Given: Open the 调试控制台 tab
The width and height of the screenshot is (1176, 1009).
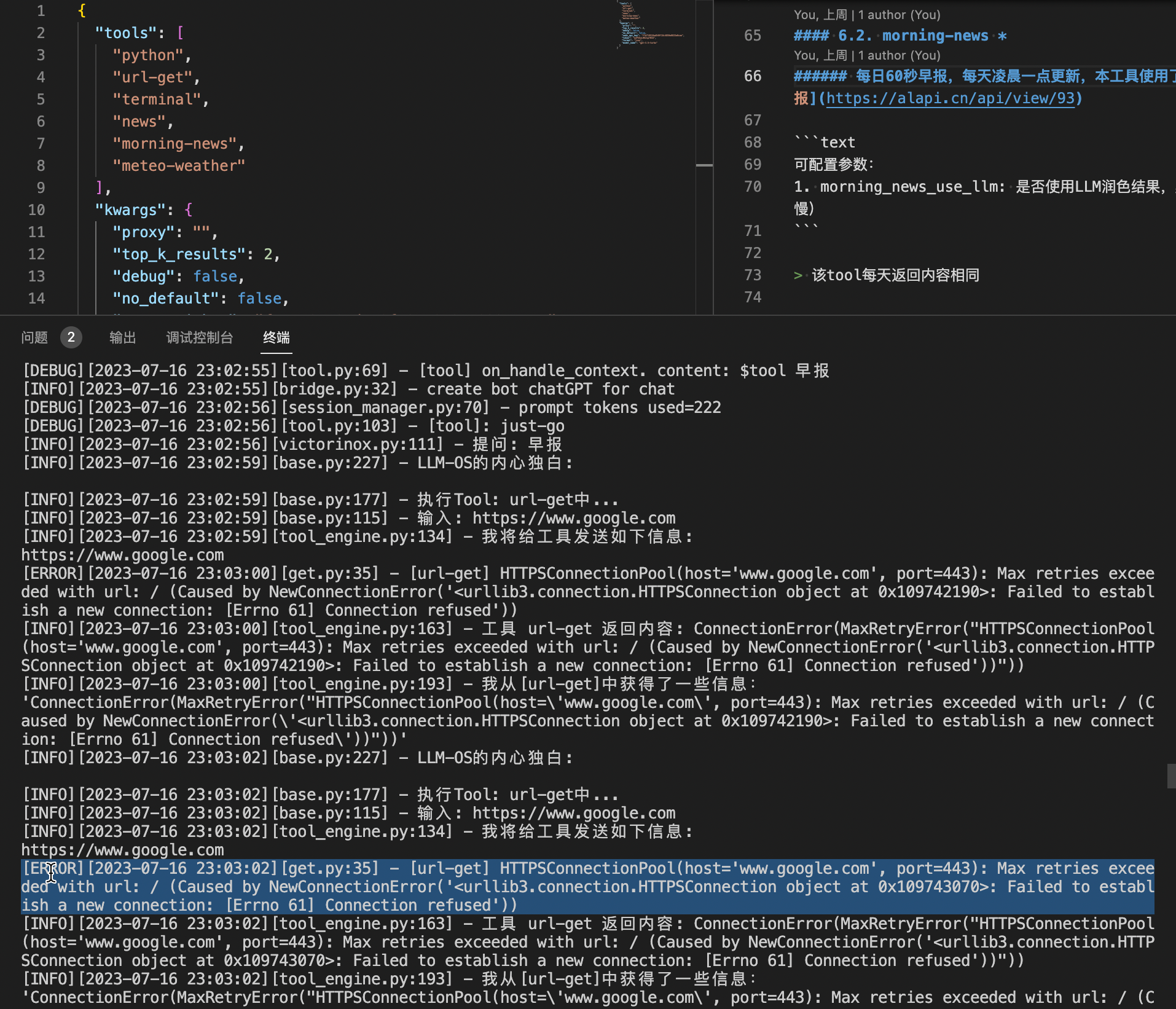Looking at the screenshot, I should tap(200, 337).
